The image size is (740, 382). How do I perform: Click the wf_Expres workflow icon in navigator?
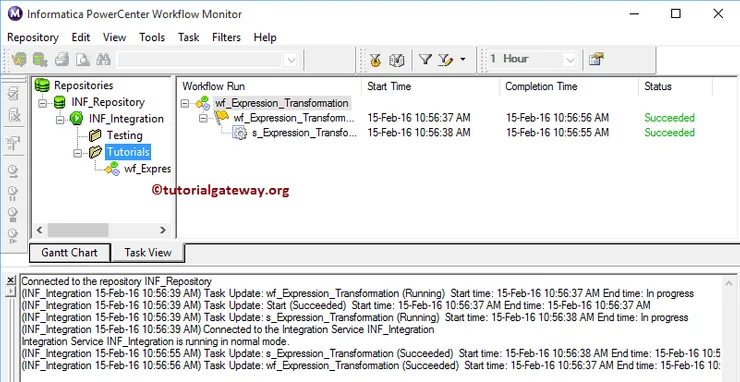pyautogui.click(x=112, y=169)
